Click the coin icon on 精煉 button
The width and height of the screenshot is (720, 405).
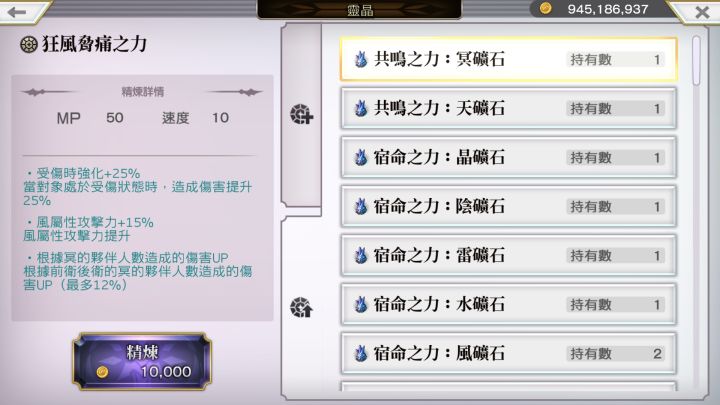tap(102, 371)
